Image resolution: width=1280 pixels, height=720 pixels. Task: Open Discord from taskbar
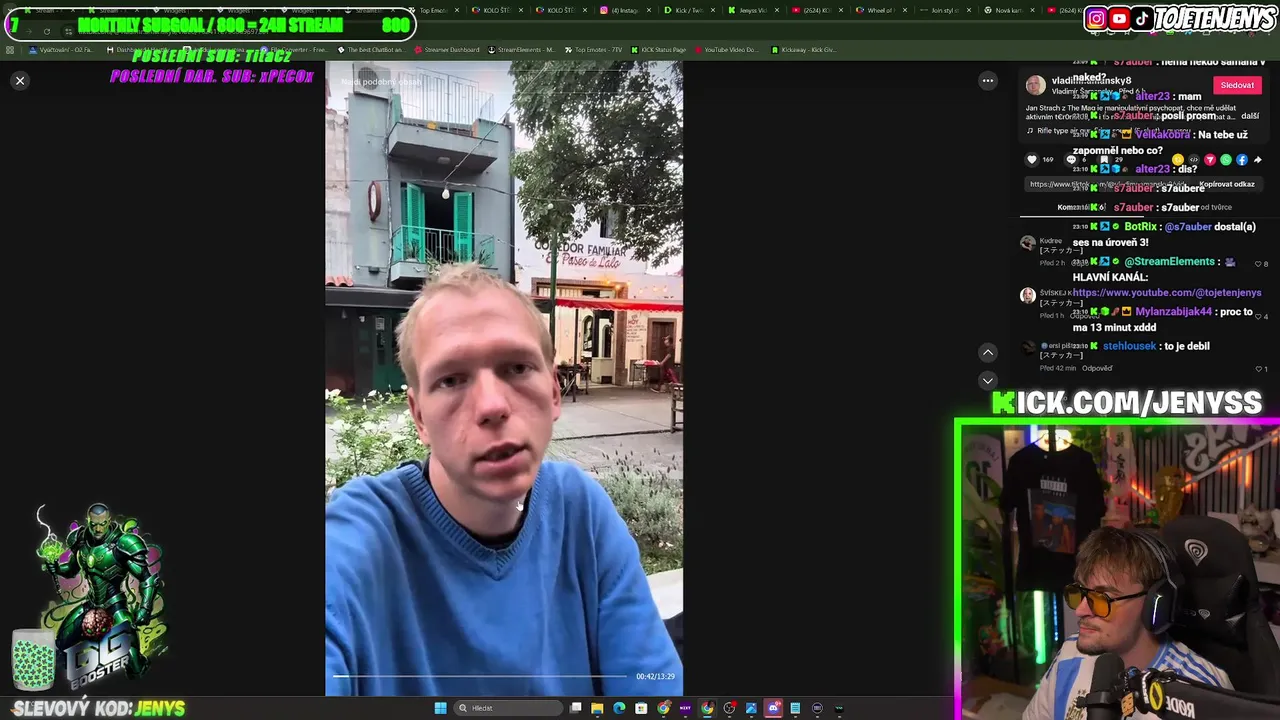coord(773,708)
